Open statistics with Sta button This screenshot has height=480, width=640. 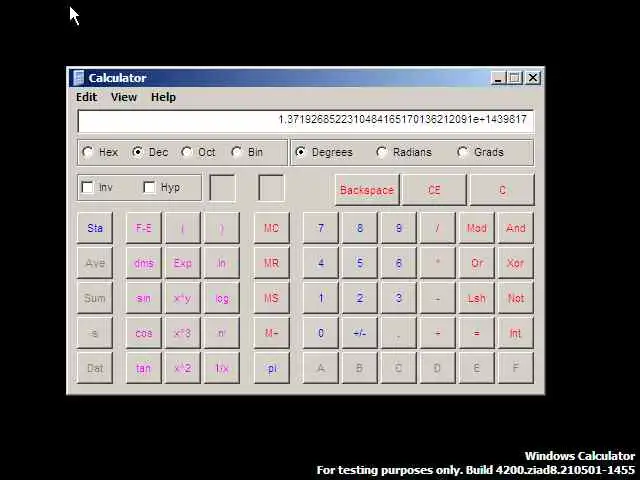(95, 228)
